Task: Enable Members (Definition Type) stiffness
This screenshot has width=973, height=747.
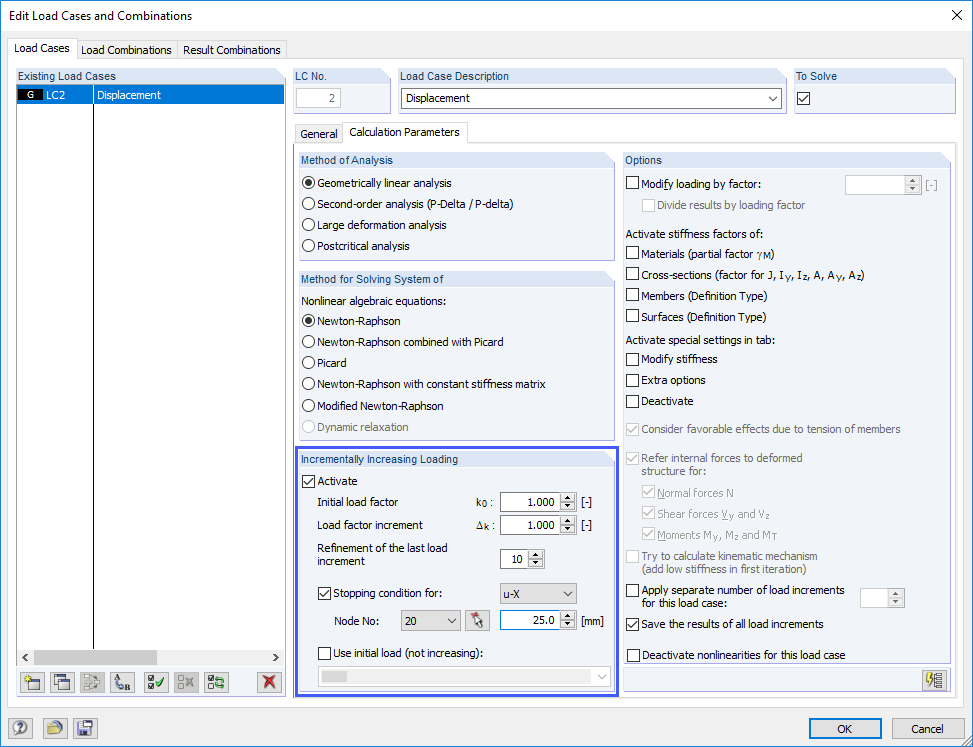Action: [x=632, y=295]
